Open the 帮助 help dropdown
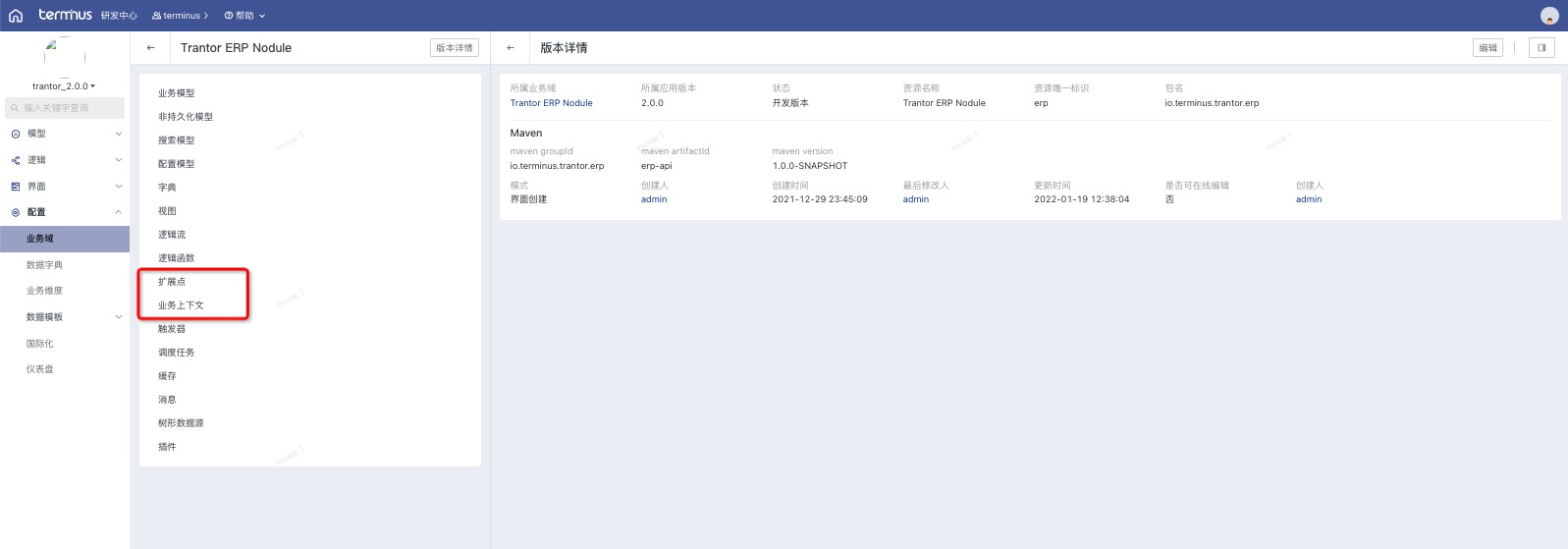1568x549 pixels. (x=244, y=16)
